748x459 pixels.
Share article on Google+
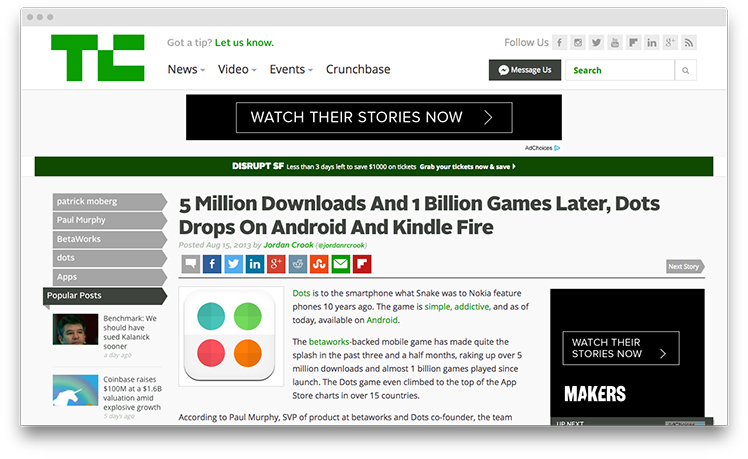click(276, 264)
